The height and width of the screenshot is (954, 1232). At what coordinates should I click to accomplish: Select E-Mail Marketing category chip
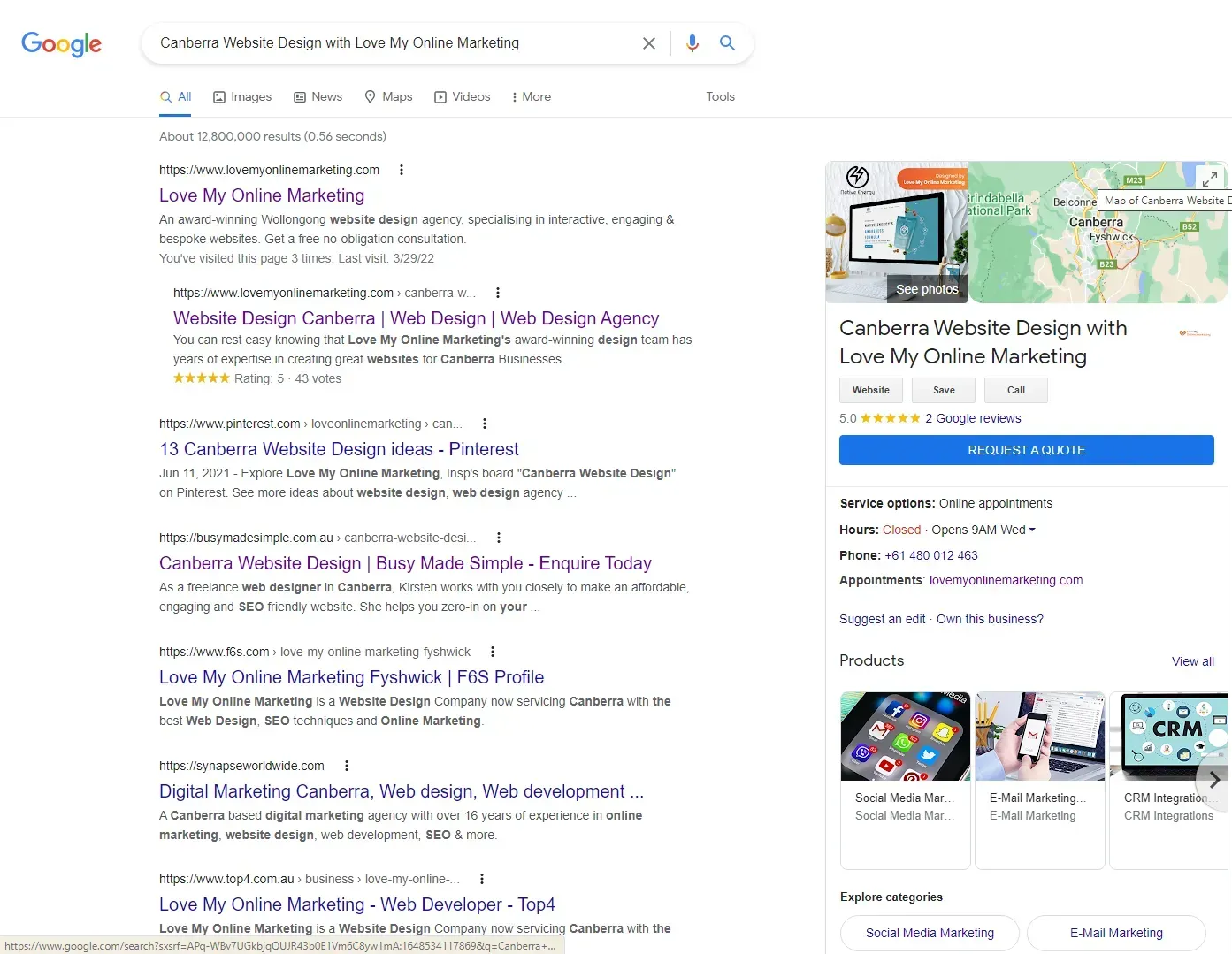coord(1116,933)
